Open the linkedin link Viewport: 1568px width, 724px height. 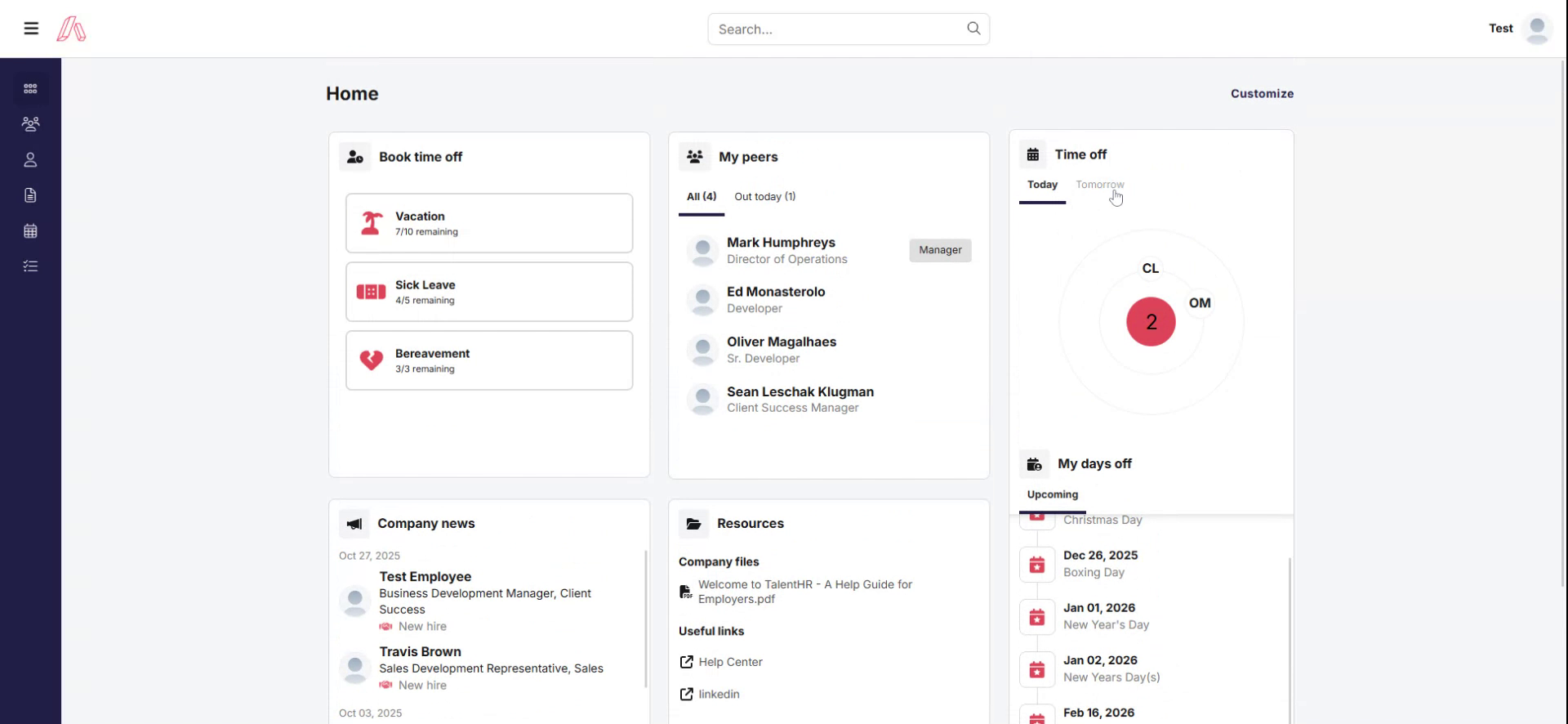(x=719, y=694)
